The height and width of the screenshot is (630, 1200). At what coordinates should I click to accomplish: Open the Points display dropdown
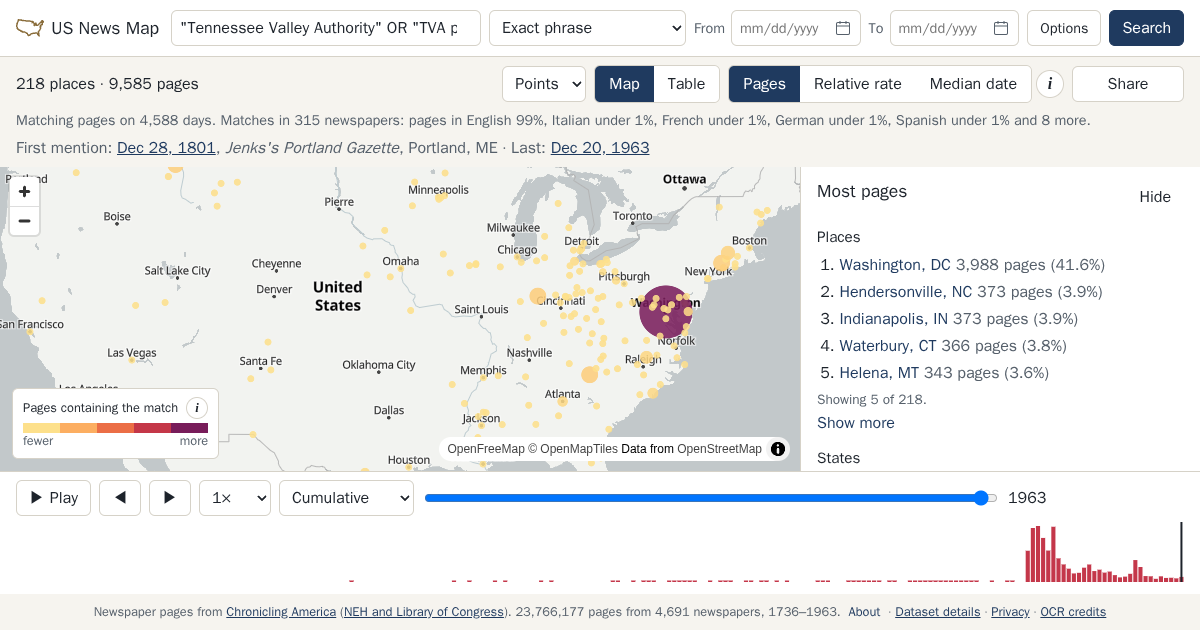click(x=544, y=84)
